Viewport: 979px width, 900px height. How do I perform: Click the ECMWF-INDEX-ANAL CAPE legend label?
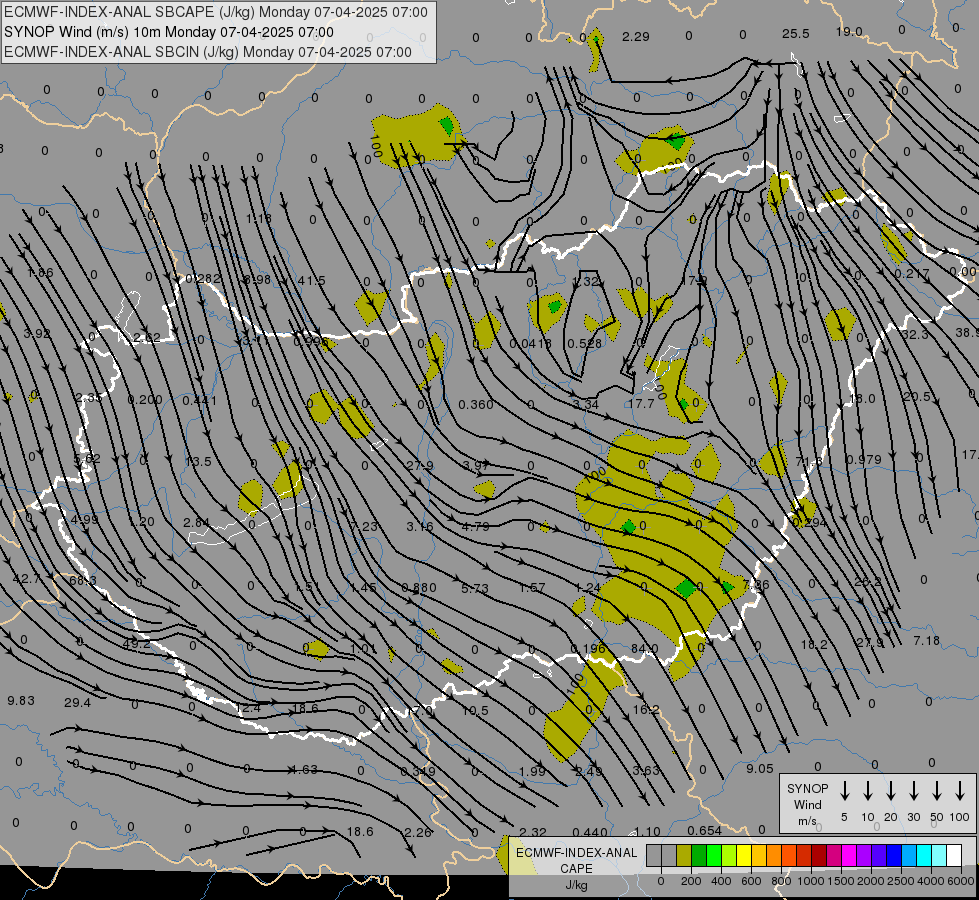coord(576,868)
